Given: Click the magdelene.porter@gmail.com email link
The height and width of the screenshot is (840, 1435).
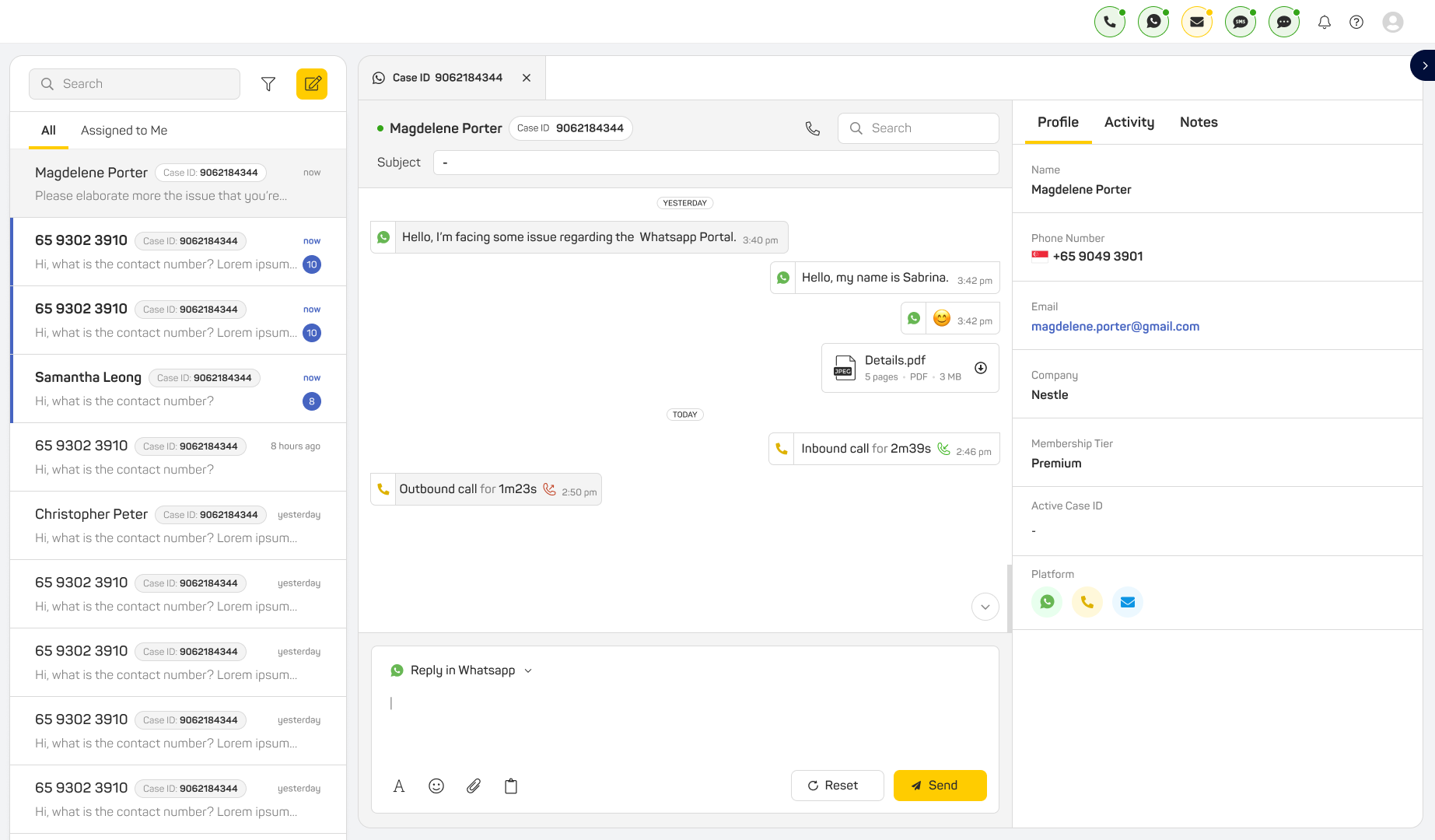Looking at the screenshot, I should 1115,327.
